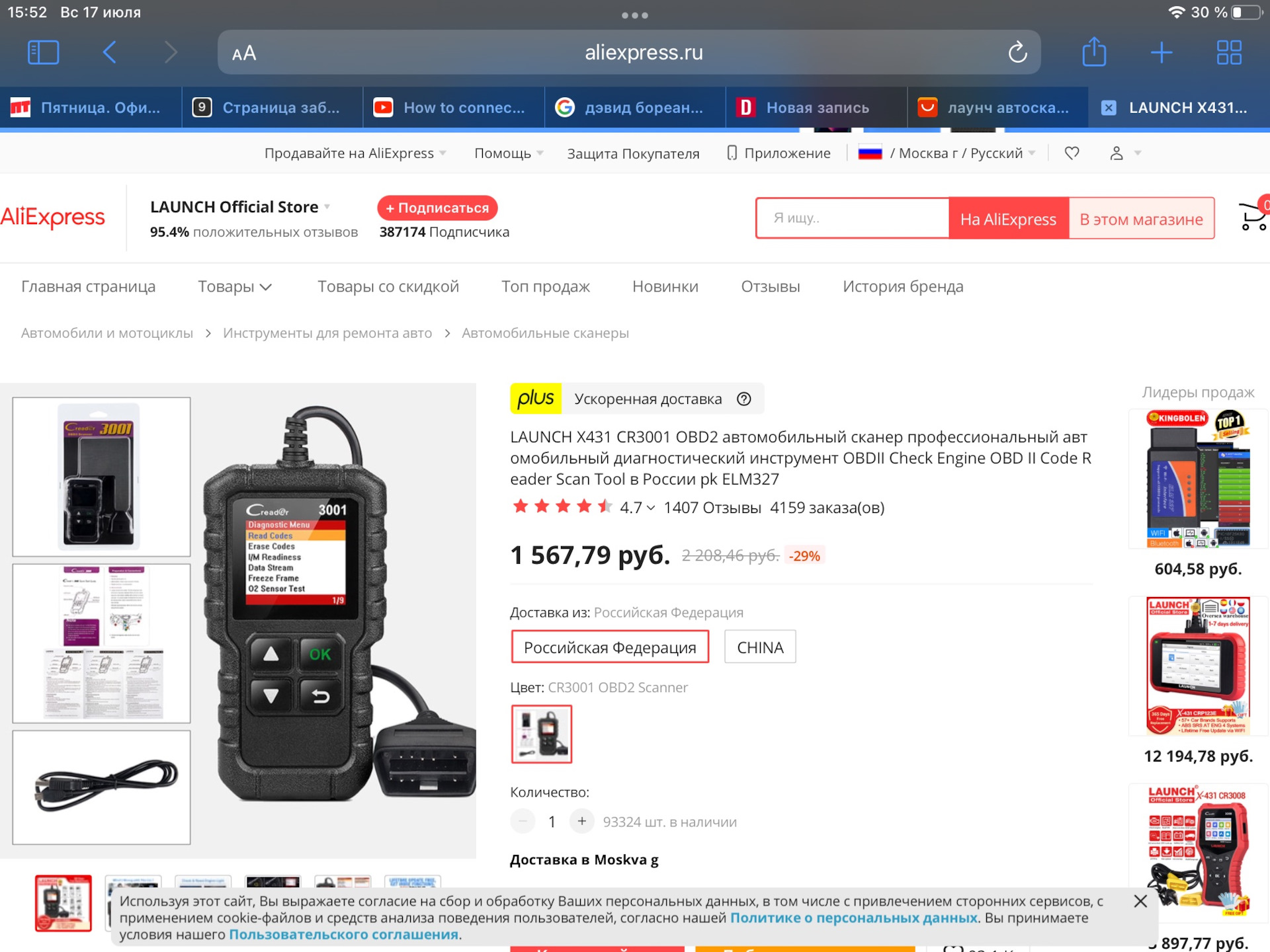Image resolution: width=1270 pixels, height=952 pixels.
Task: Open Инструменты для ремонта авто breadcrumb
Action: tap(327, 333)
